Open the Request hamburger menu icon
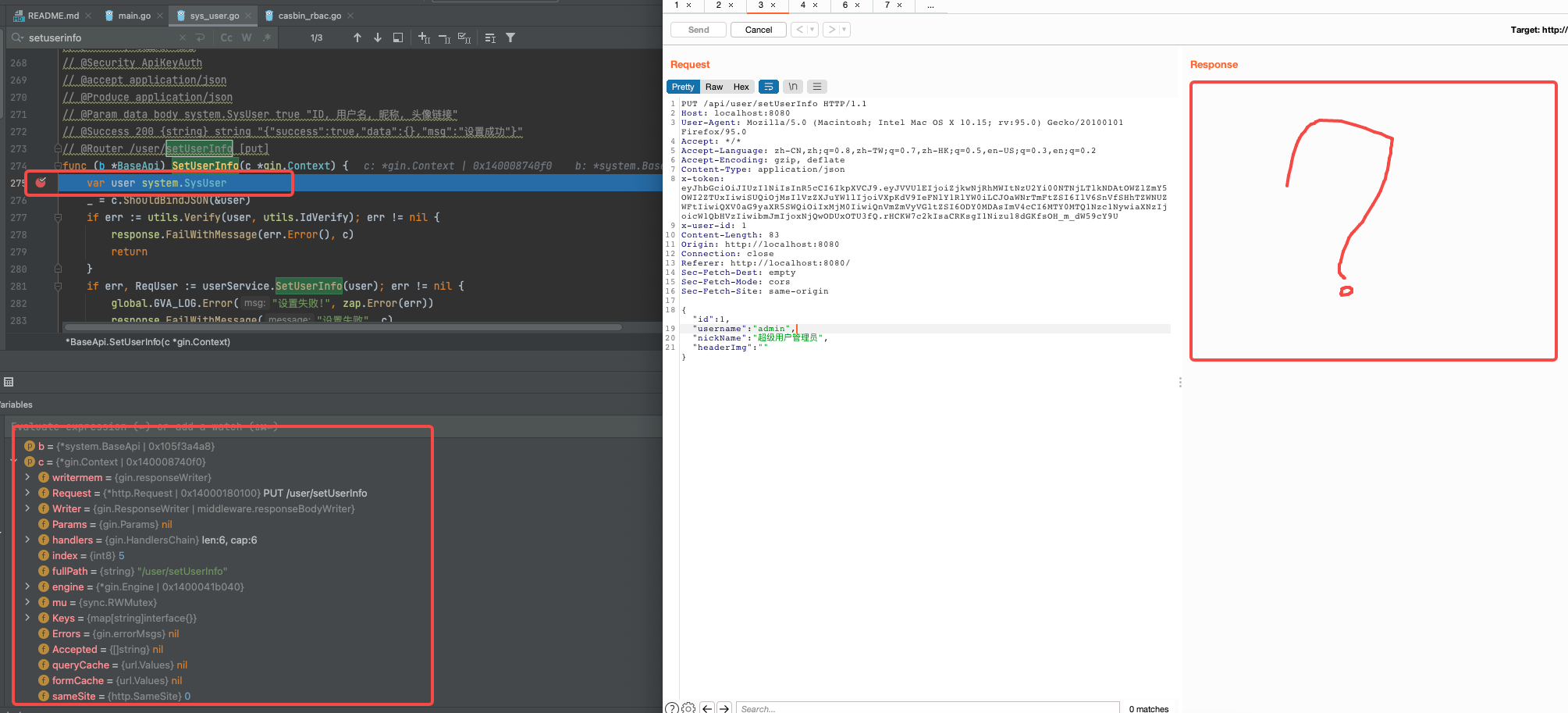Viewport: 1568px width, 713px height. (817, 87)
